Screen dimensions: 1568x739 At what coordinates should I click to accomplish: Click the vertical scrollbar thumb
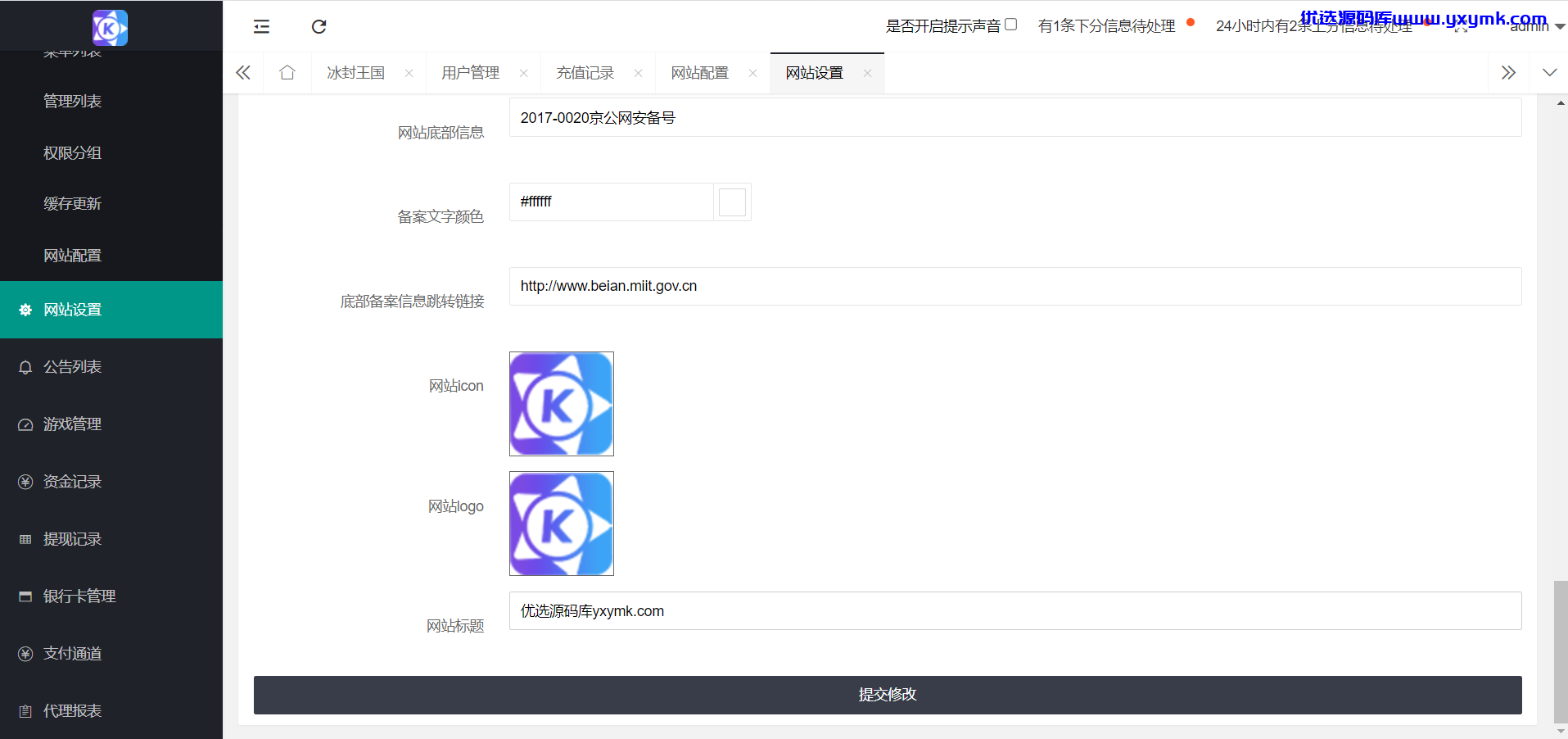(1561, 651)
